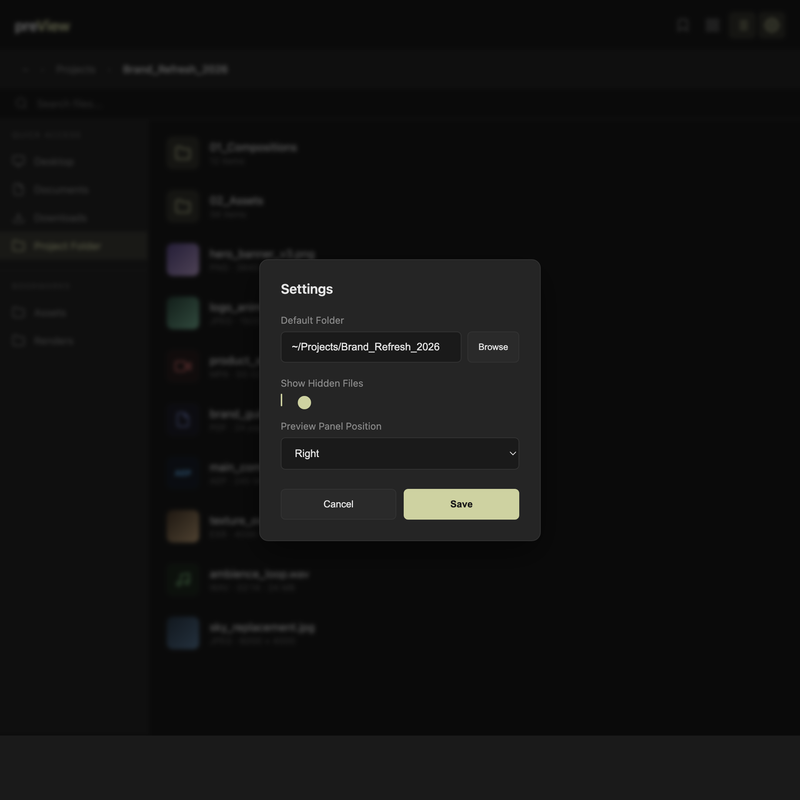Click the Browse button
800x800 pixels.
coord(493,347)
